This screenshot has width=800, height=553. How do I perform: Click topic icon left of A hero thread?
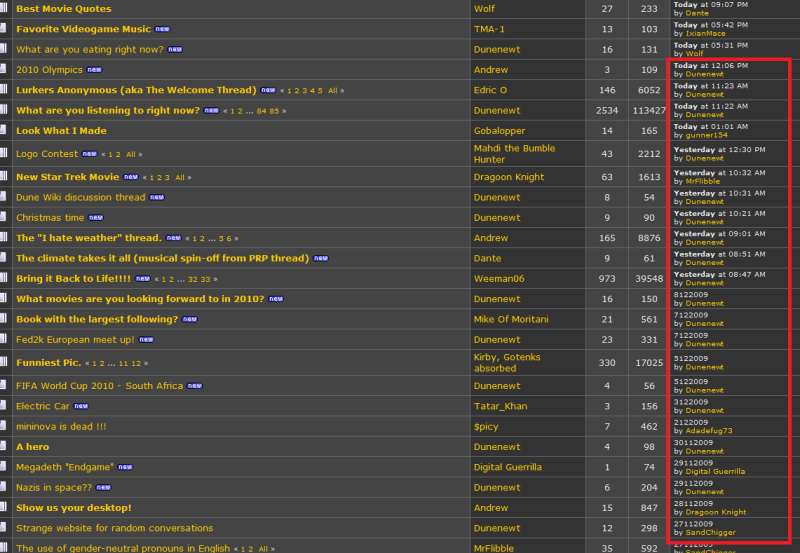[4, 447]
